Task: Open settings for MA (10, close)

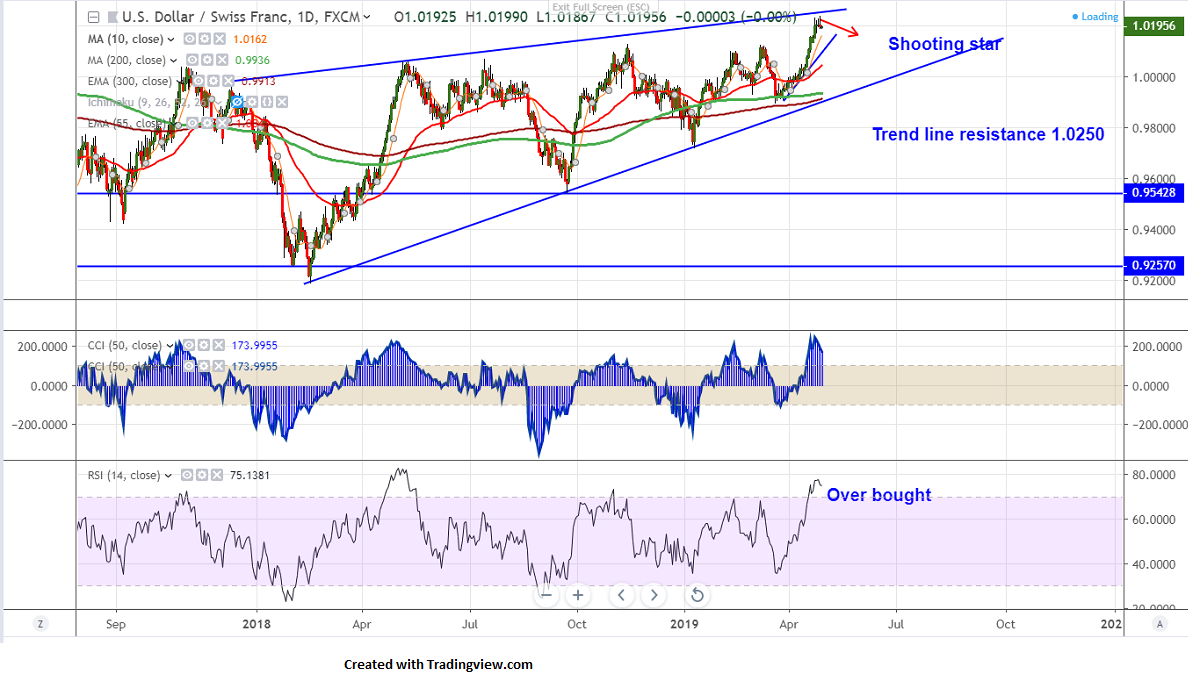Action: coord(204,39)
